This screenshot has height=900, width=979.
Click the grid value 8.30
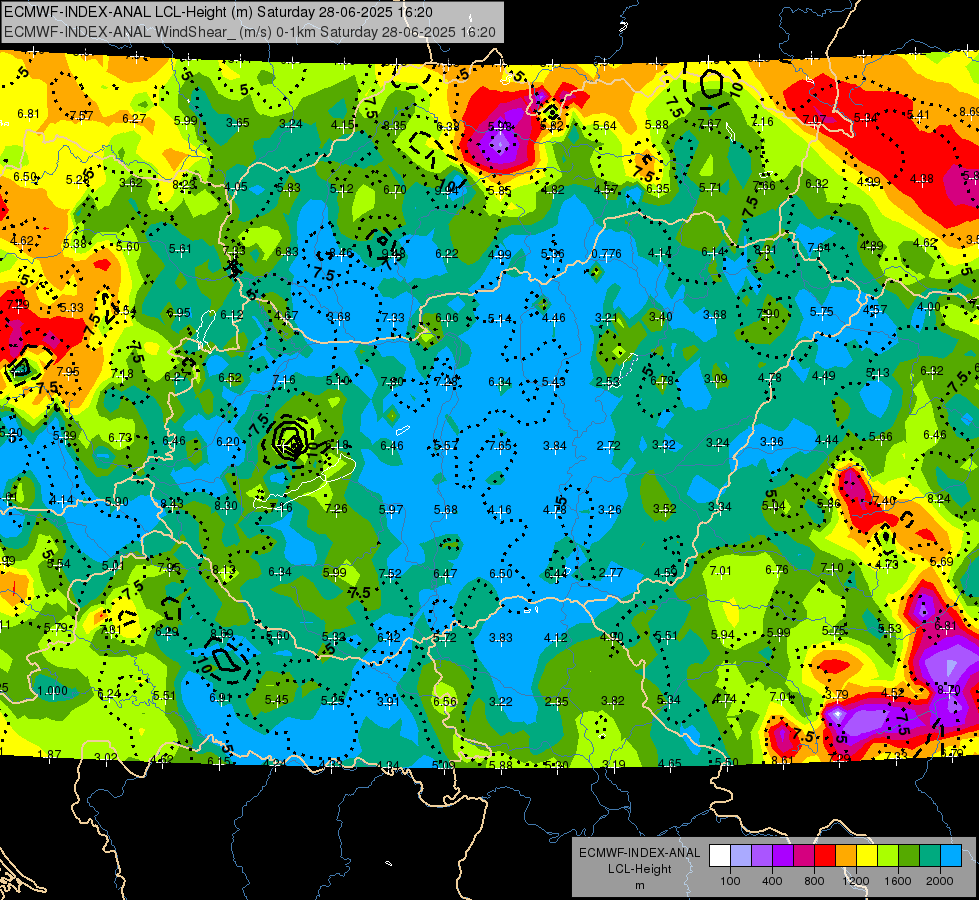(226, 505)
